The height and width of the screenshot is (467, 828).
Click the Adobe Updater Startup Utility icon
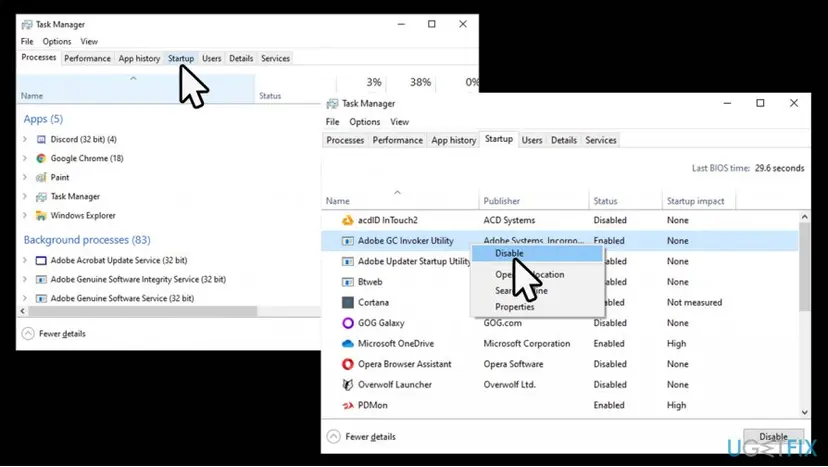point(347,261)
